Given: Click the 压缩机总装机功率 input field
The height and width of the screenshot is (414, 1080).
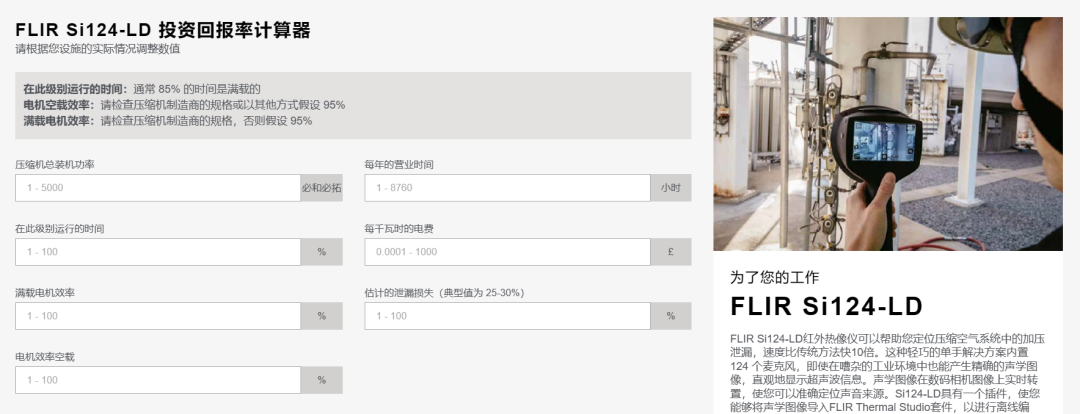Looking at the screenshot, I should (x=158, y=188).
